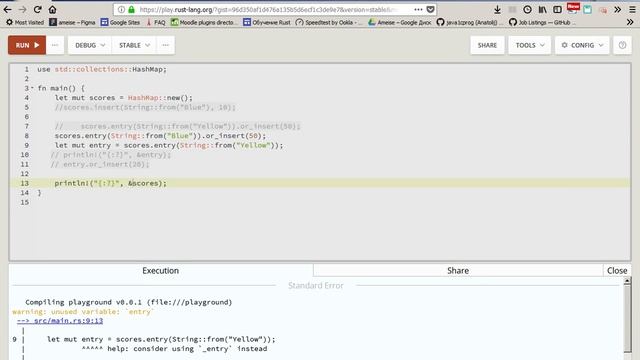Open the page actions three-dots menu
Screen dimensions: 640x360
(418, 9)
